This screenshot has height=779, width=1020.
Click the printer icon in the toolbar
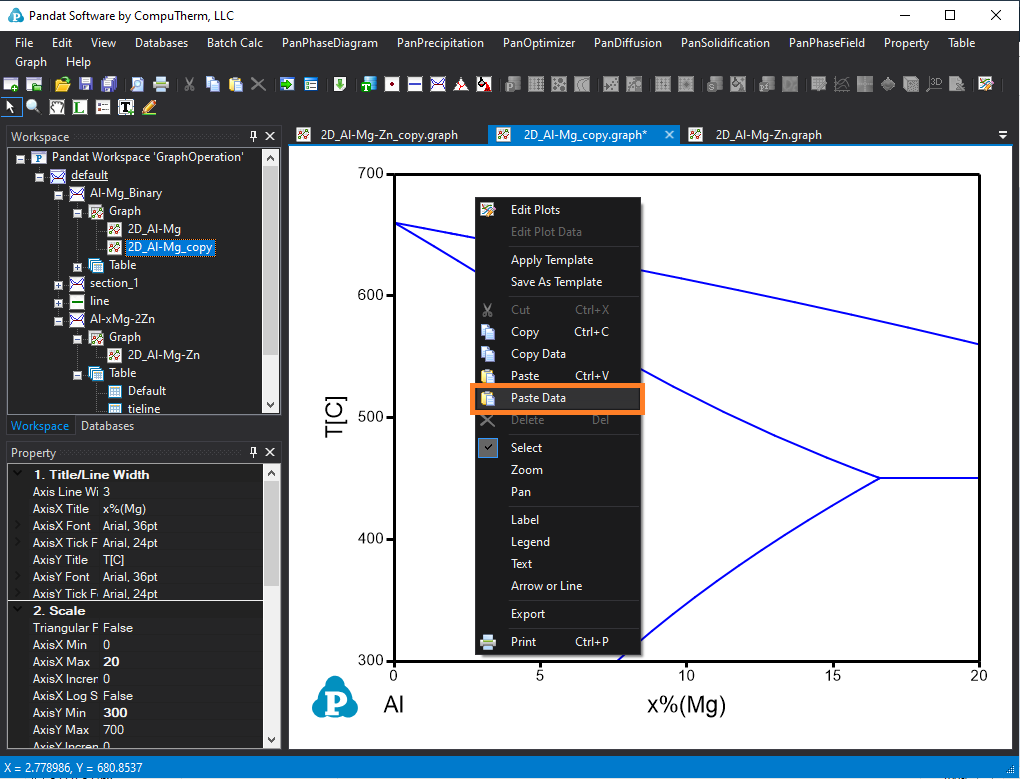pyautogui.click(x=160, y=85)
